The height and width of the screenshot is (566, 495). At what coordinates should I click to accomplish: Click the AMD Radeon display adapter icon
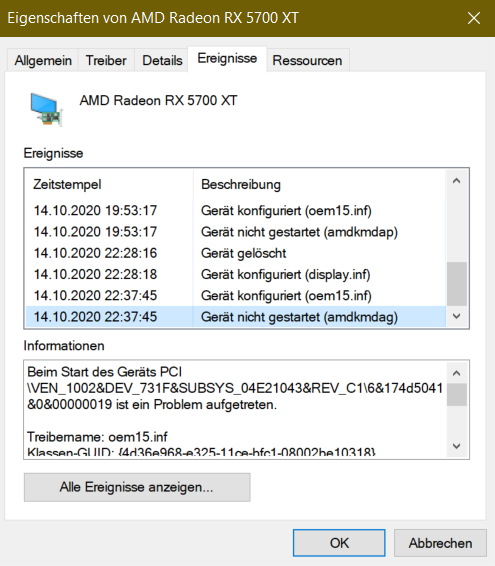pyautogui.click(x=46, y=109)
